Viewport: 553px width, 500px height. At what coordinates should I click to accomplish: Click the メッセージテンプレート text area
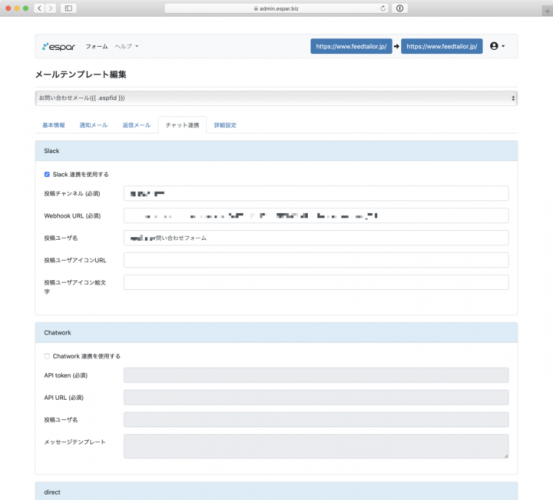pyautogui.click(x=316, y=446)
